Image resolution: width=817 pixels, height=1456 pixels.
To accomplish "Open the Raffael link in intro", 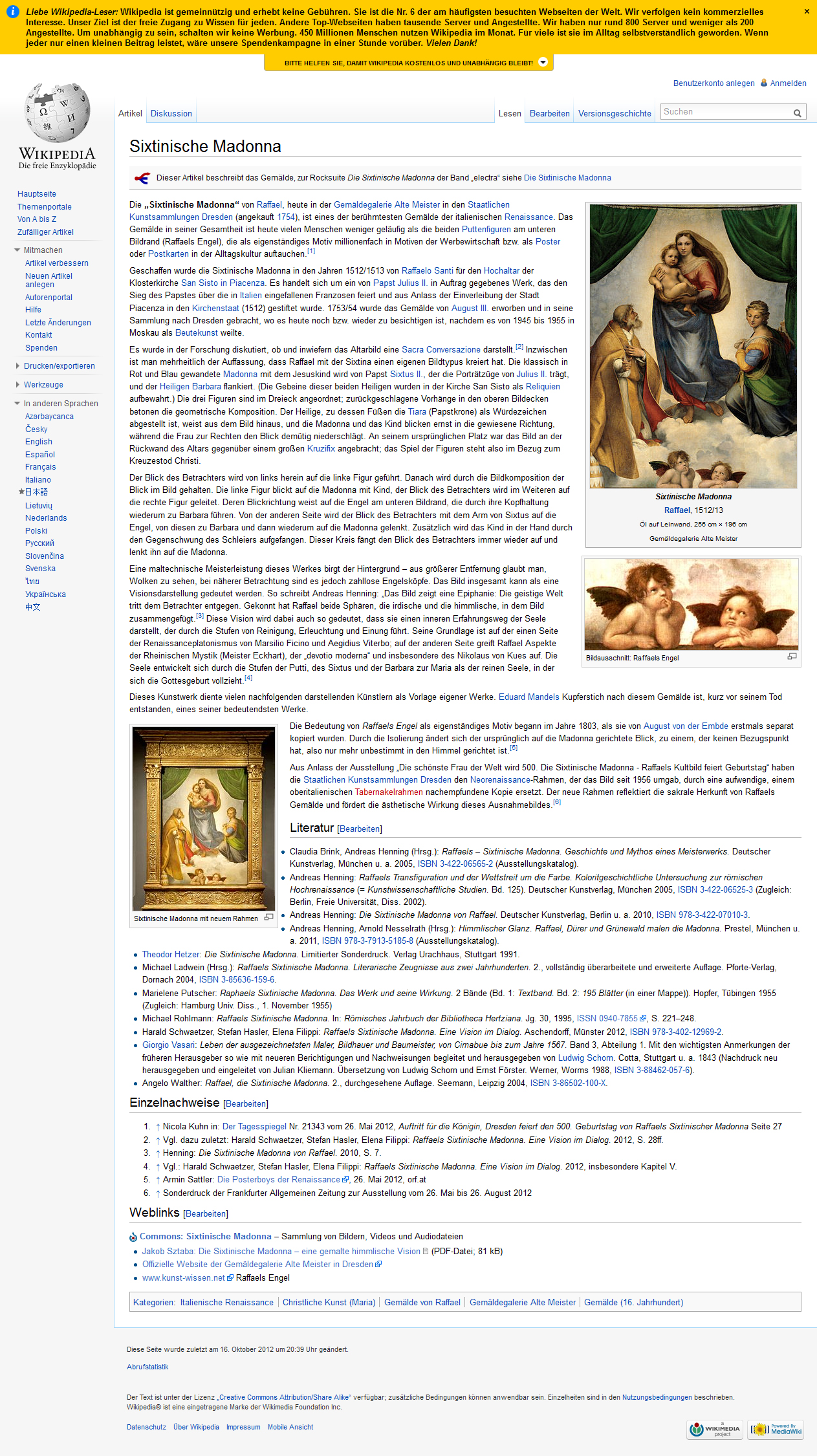I will [x=270, y=205].
